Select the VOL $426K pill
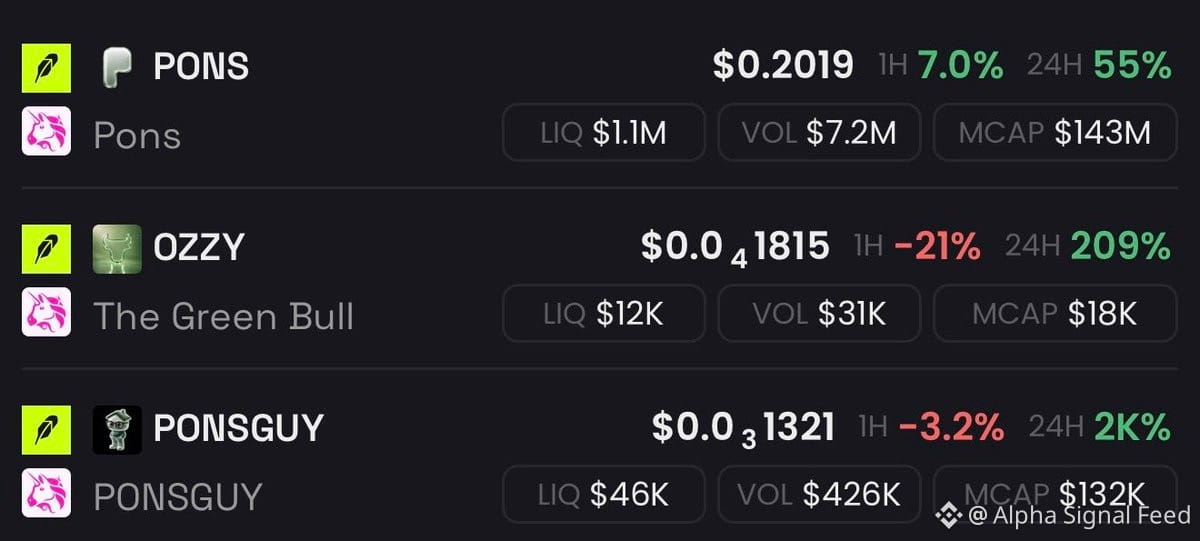Image resolution: width=1200 pixels, height=541 pixels. pyautogui.click(x=820, y=494)
